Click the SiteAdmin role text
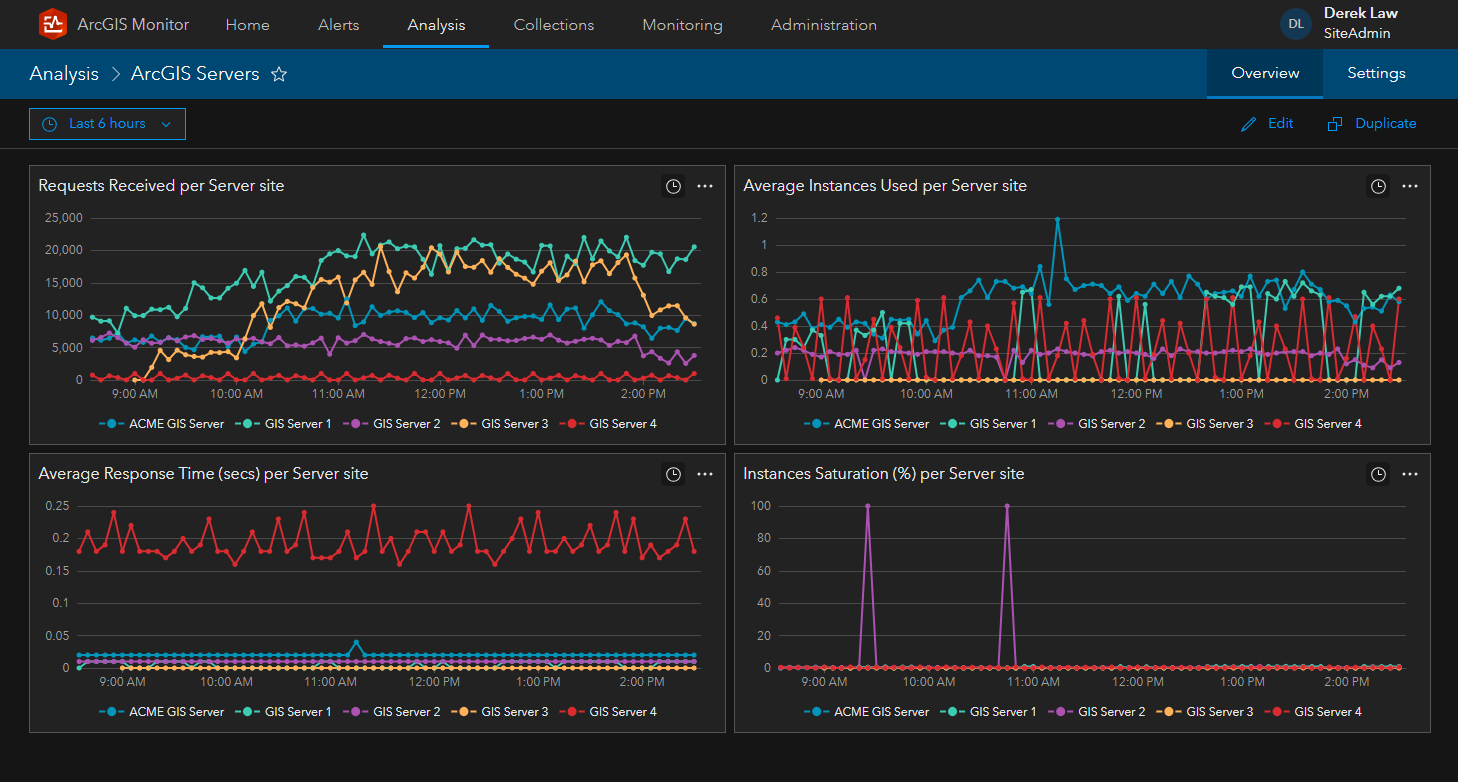Screen dimensions: 1458x782 tap(1357, 33)
